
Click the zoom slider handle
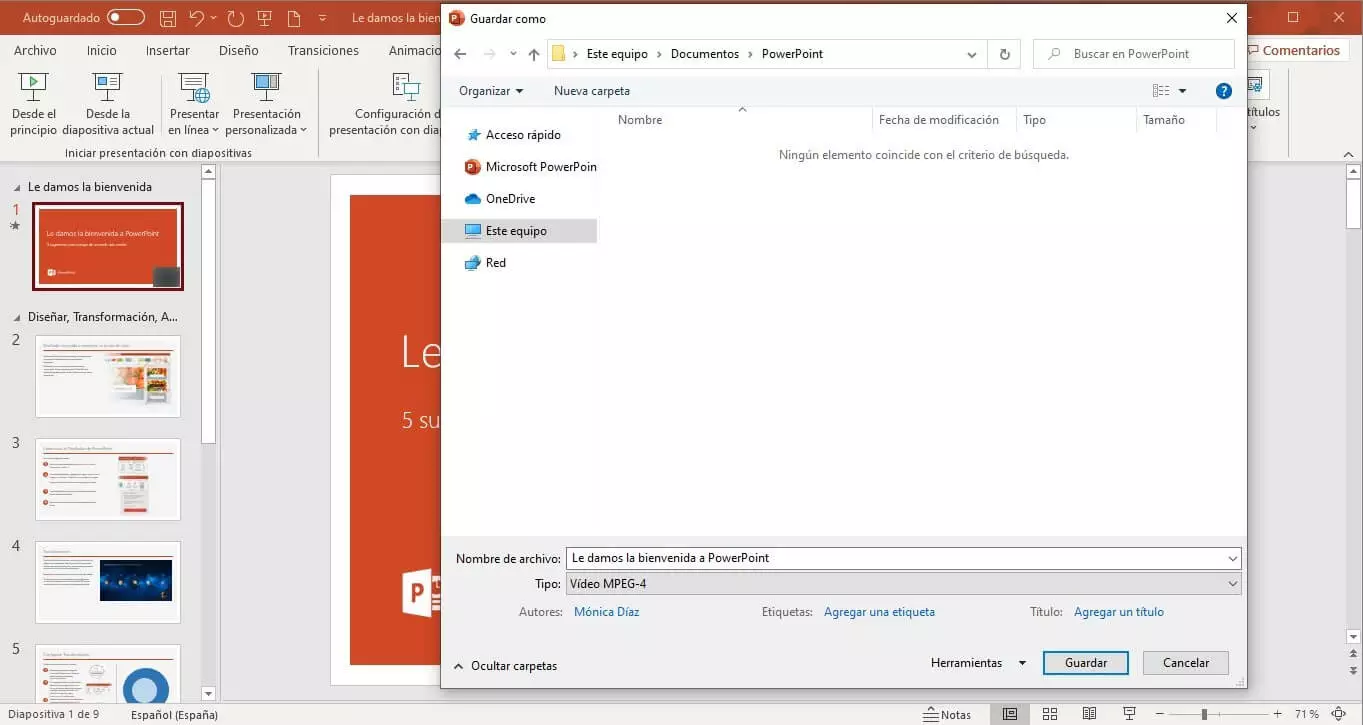1204,714
